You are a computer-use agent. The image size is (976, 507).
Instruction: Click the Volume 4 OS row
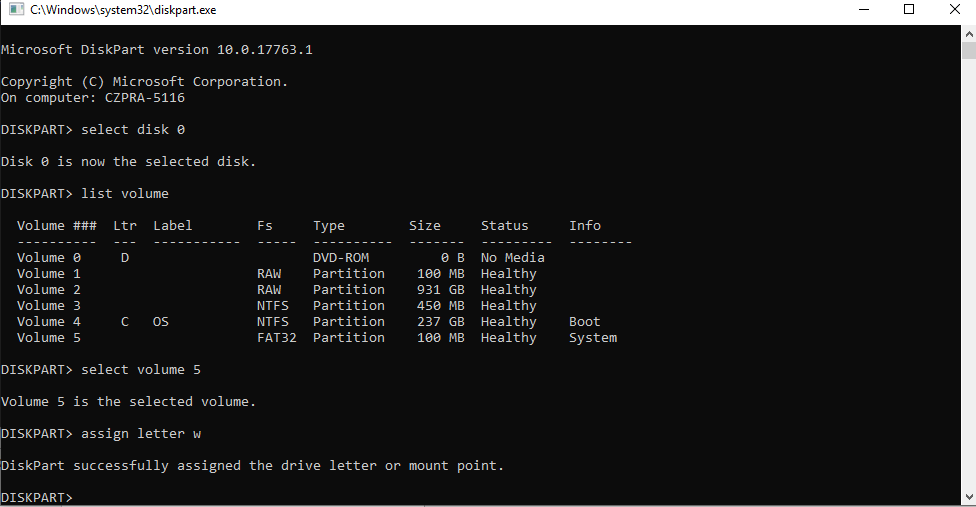click(x=309, y=322)
